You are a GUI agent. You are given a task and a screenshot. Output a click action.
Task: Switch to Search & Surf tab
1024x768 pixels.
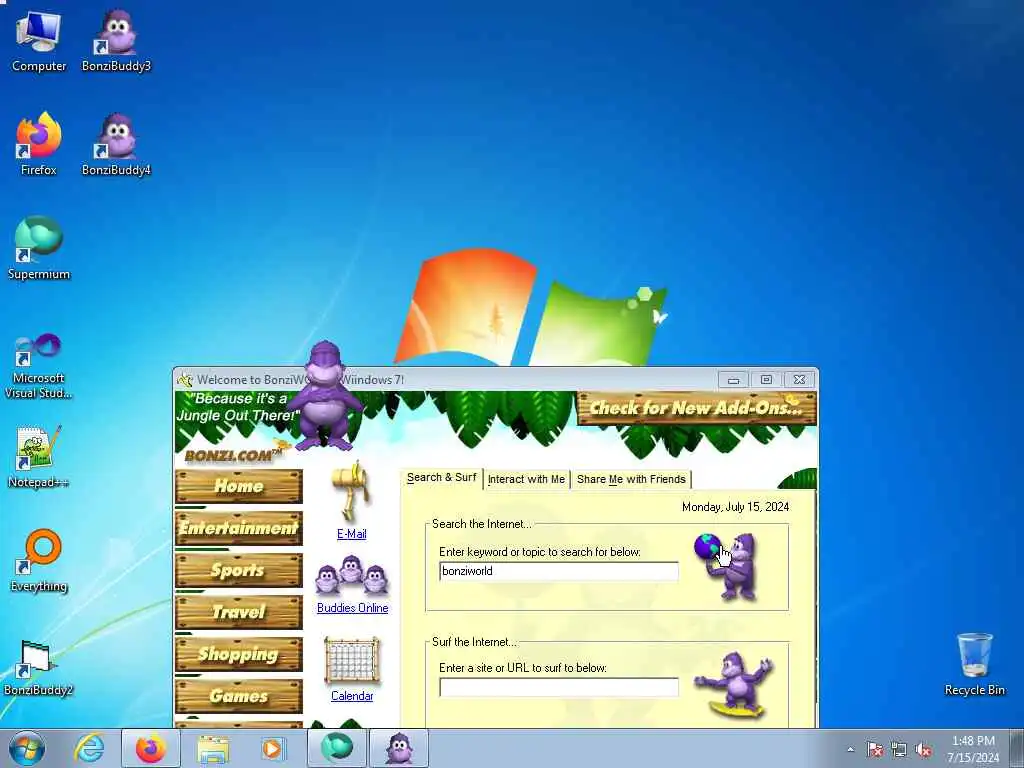pos(441,478)
